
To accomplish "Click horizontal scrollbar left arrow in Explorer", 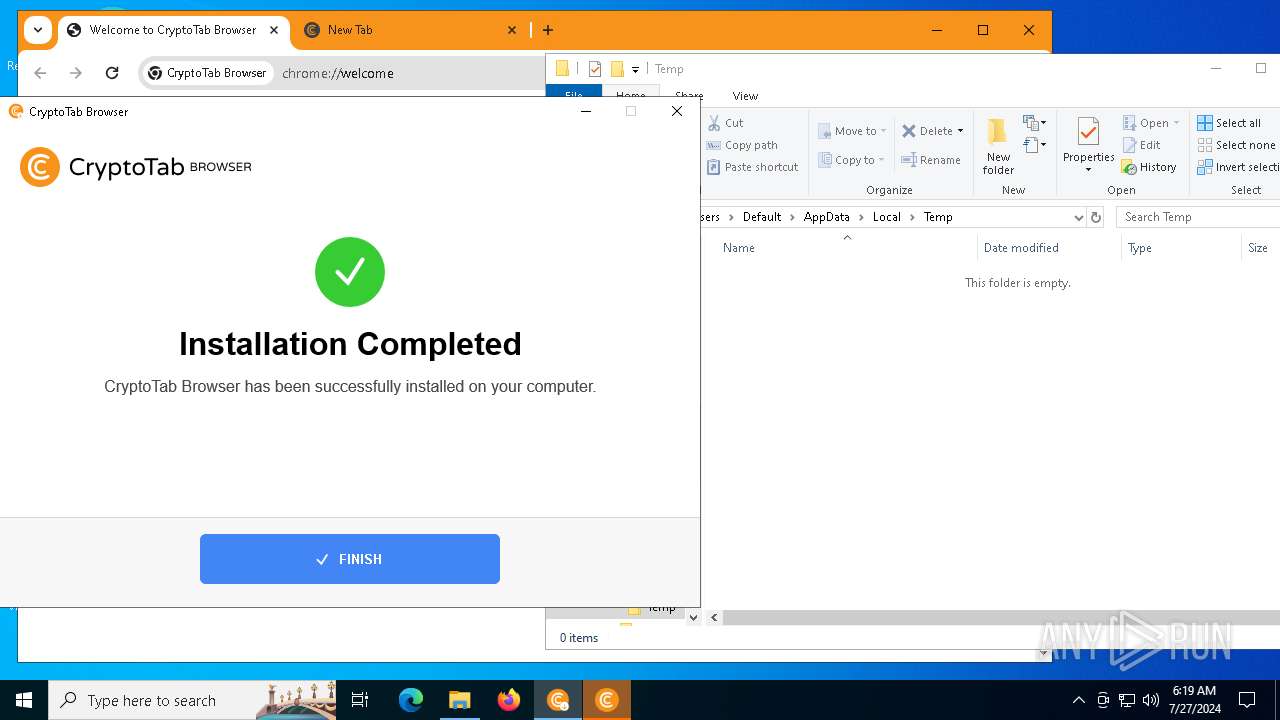I will click(x=714, y=618).
